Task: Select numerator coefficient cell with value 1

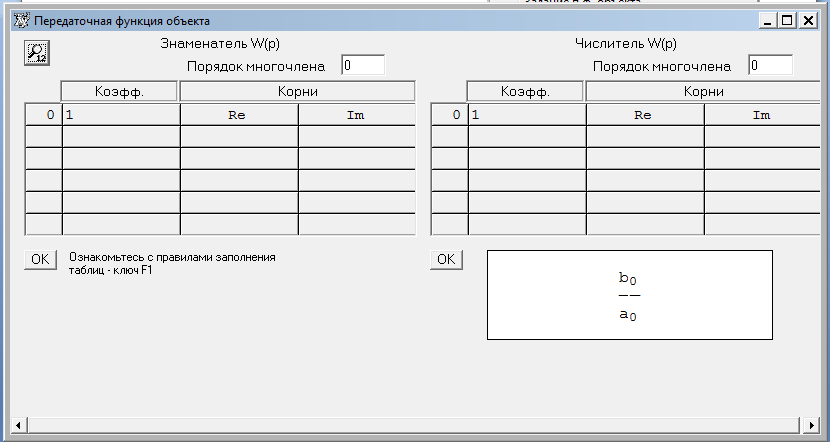Action: (527, 115)
